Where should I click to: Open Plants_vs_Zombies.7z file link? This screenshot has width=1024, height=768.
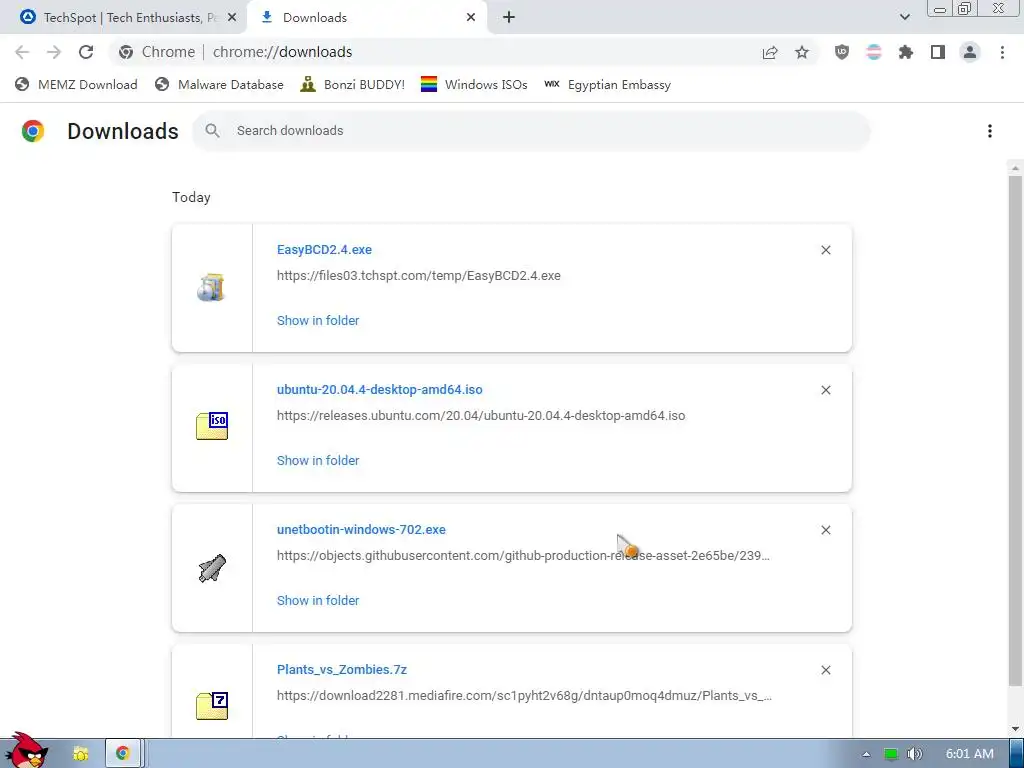tap(342, 669)
